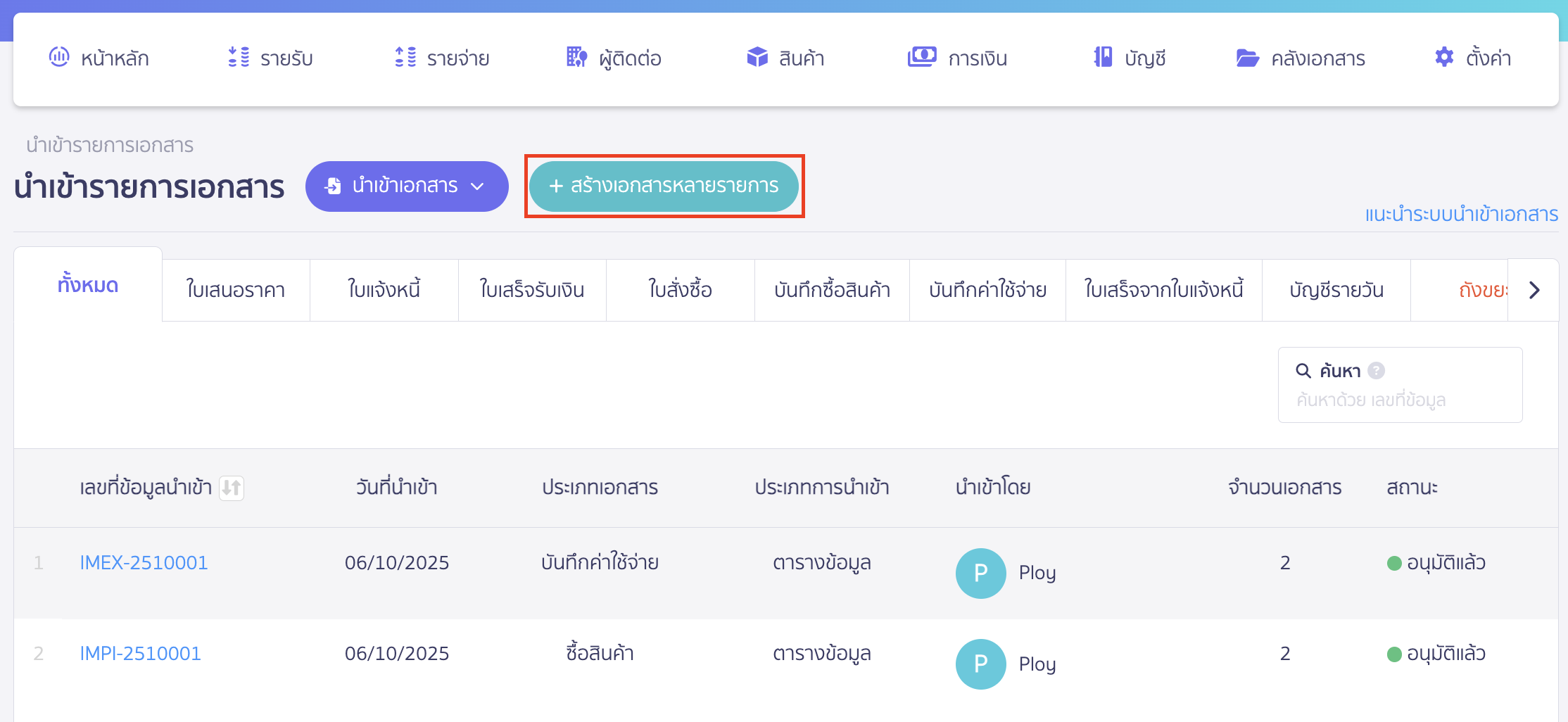Click the ผู้ติดต่อ contacts building icon

coord(576,58)
